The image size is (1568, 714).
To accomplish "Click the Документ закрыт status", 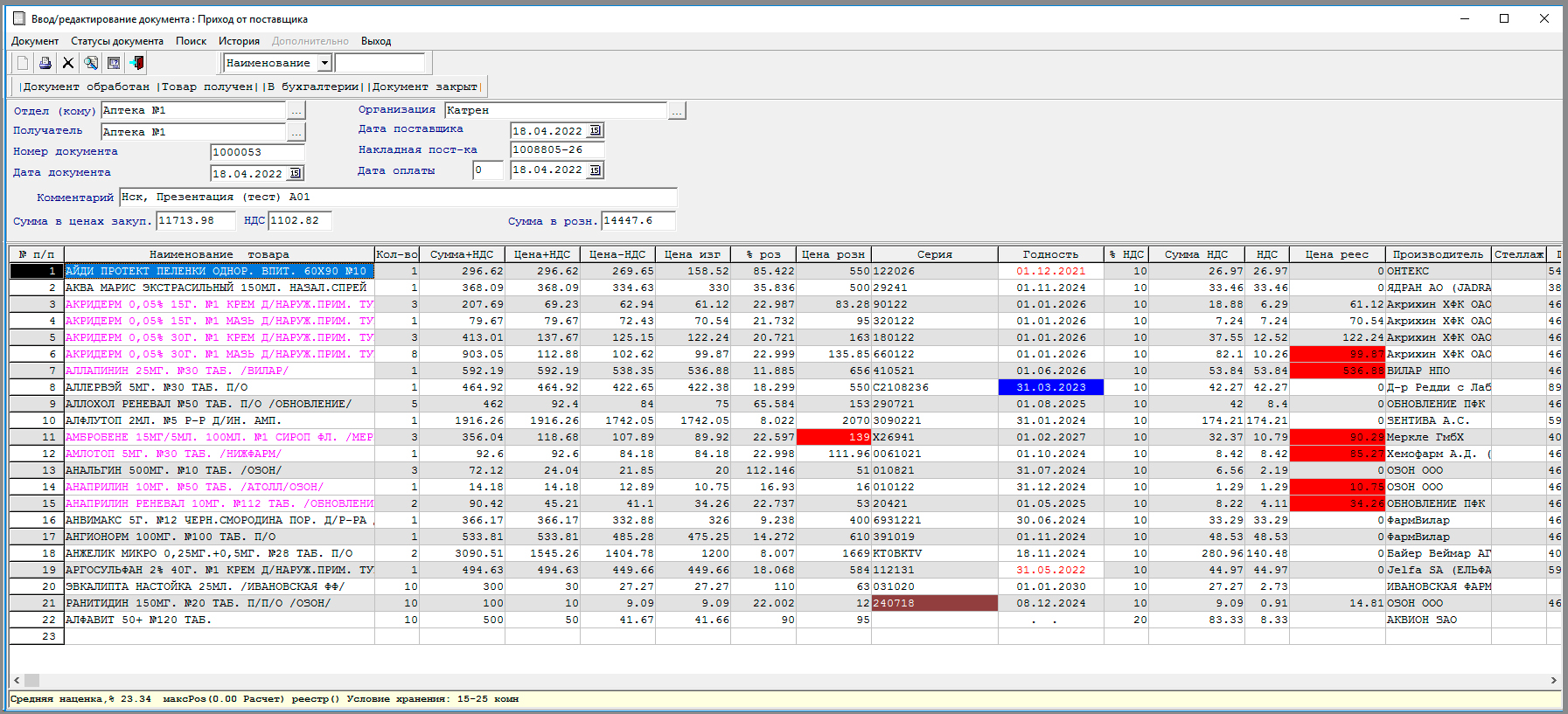I will pyautogui.click(x=425, y=87).
